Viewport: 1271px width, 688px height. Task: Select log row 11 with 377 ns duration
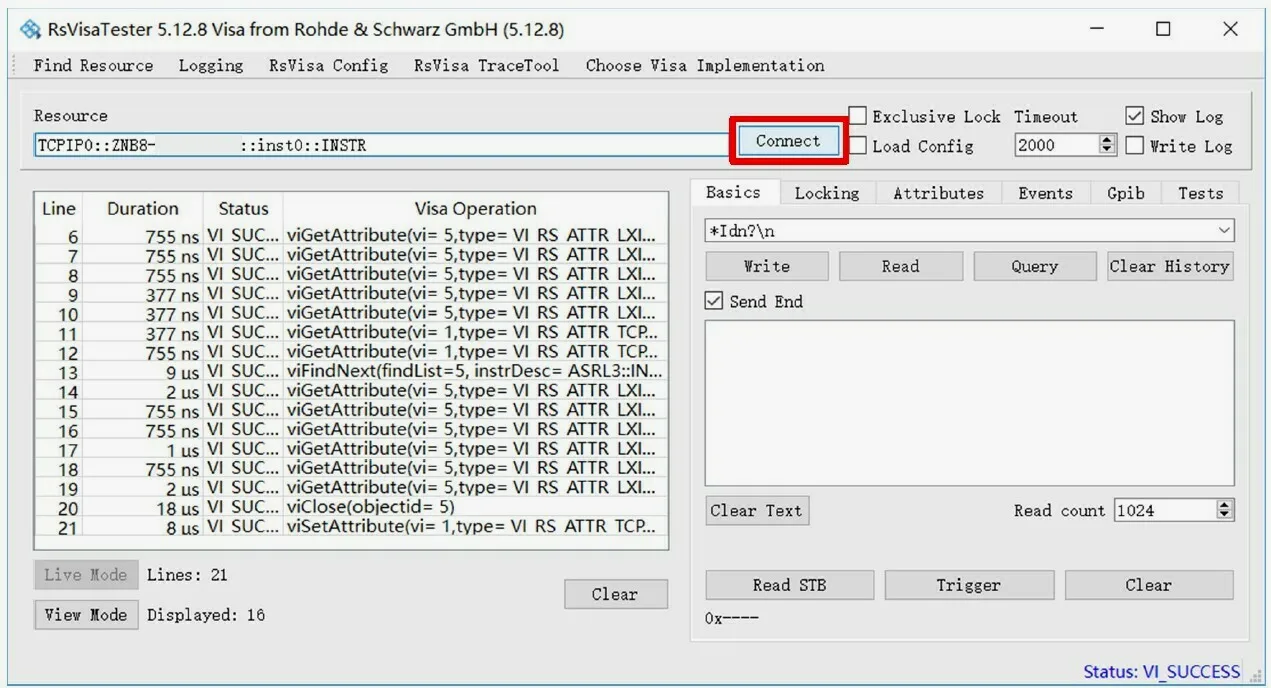[x=351, y=332]
